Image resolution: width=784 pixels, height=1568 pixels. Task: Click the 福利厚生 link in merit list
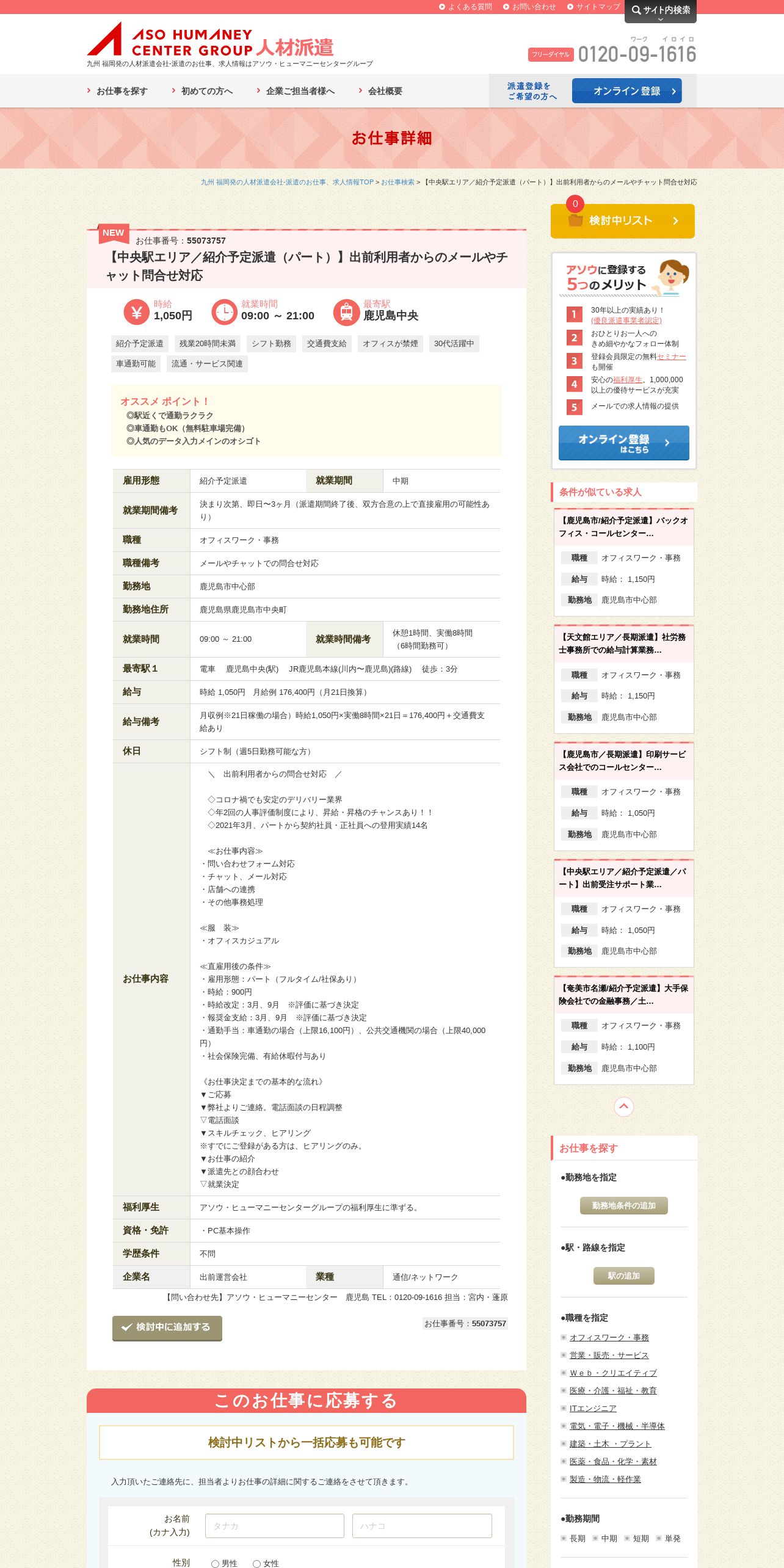coord(627,380)
